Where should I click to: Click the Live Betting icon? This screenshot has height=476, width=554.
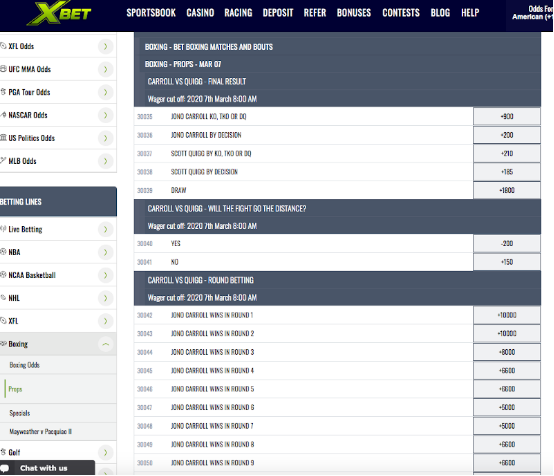(3, 229)
